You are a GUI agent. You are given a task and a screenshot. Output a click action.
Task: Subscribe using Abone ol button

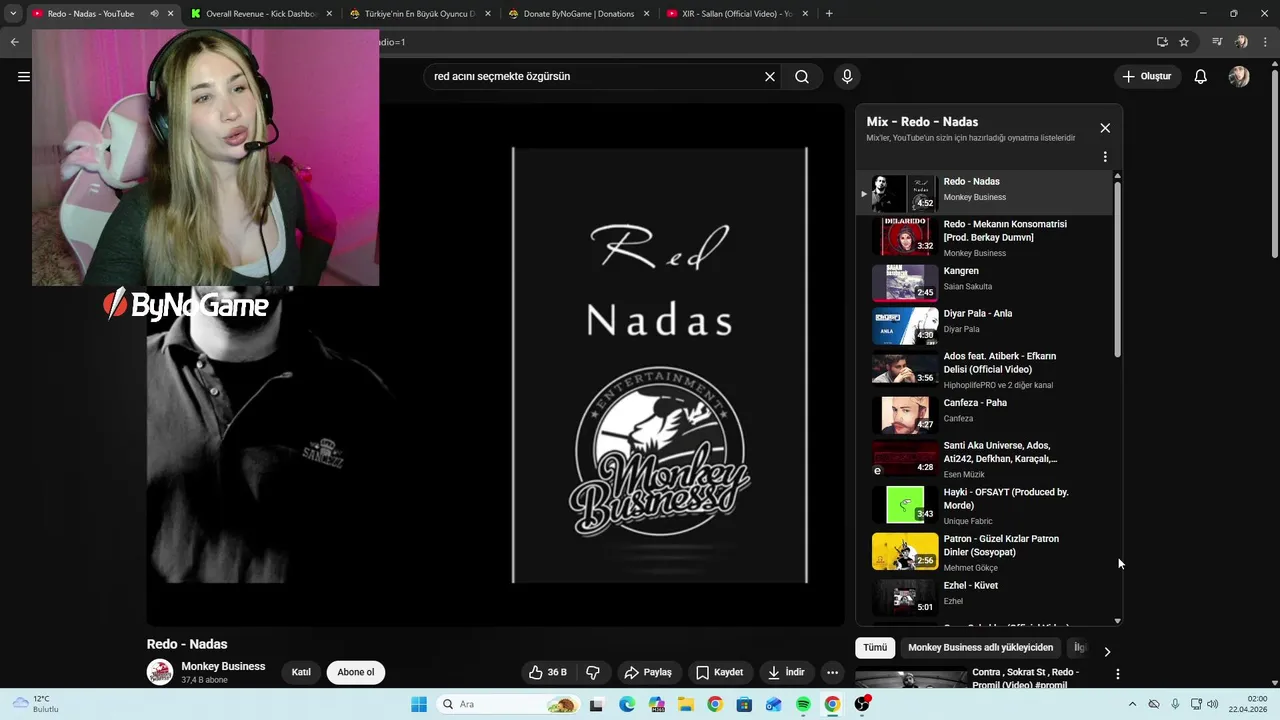point(356,673)
